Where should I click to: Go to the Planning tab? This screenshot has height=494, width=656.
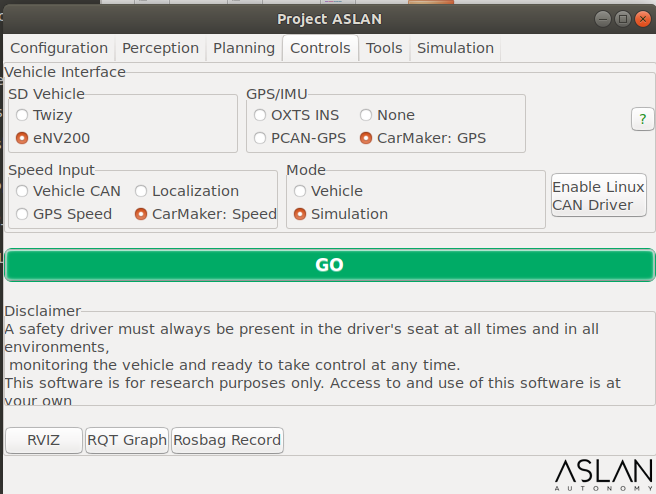pos(244,48)
